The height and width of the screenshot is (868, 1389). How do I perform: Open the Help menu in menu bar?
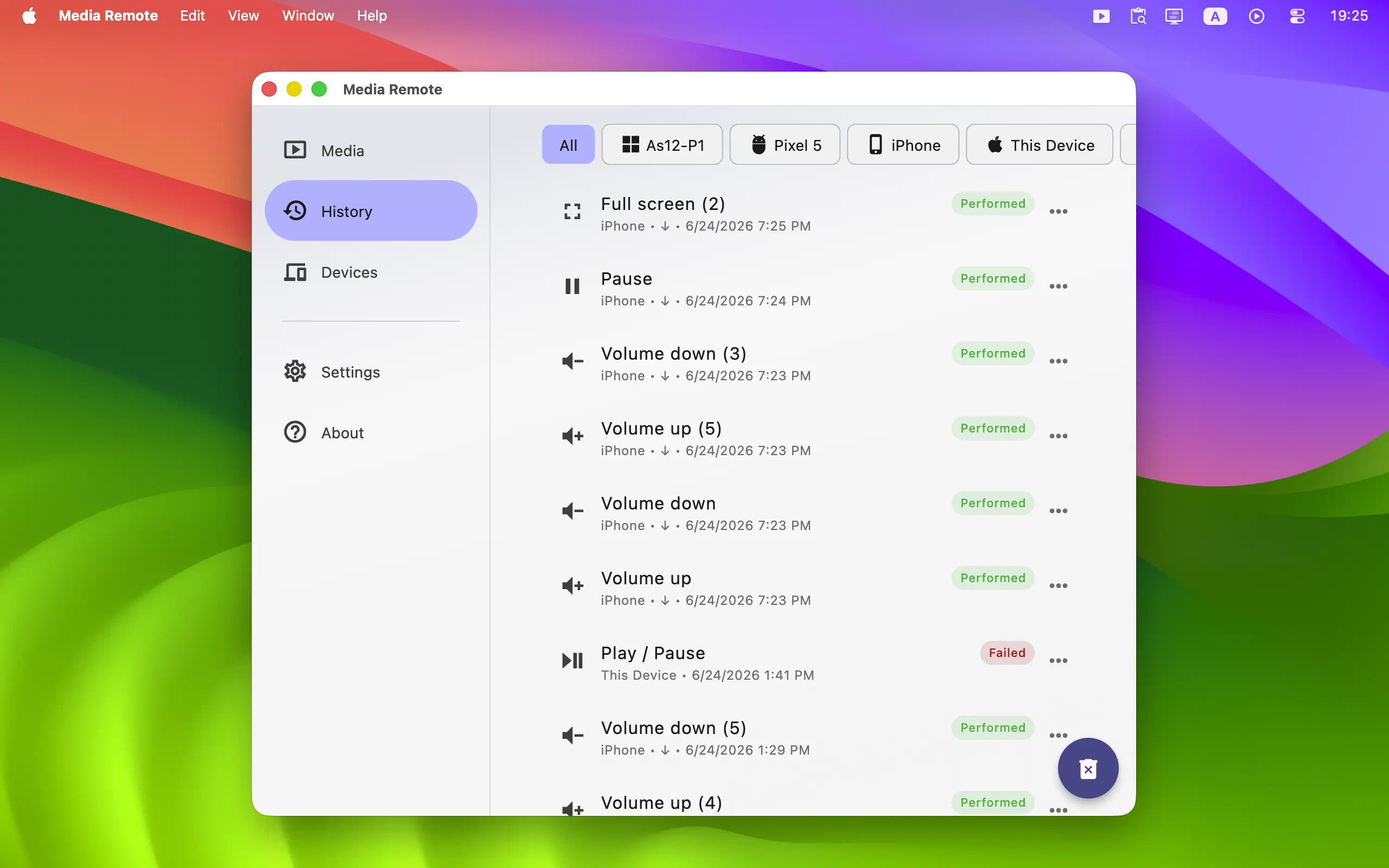[371, 16]
